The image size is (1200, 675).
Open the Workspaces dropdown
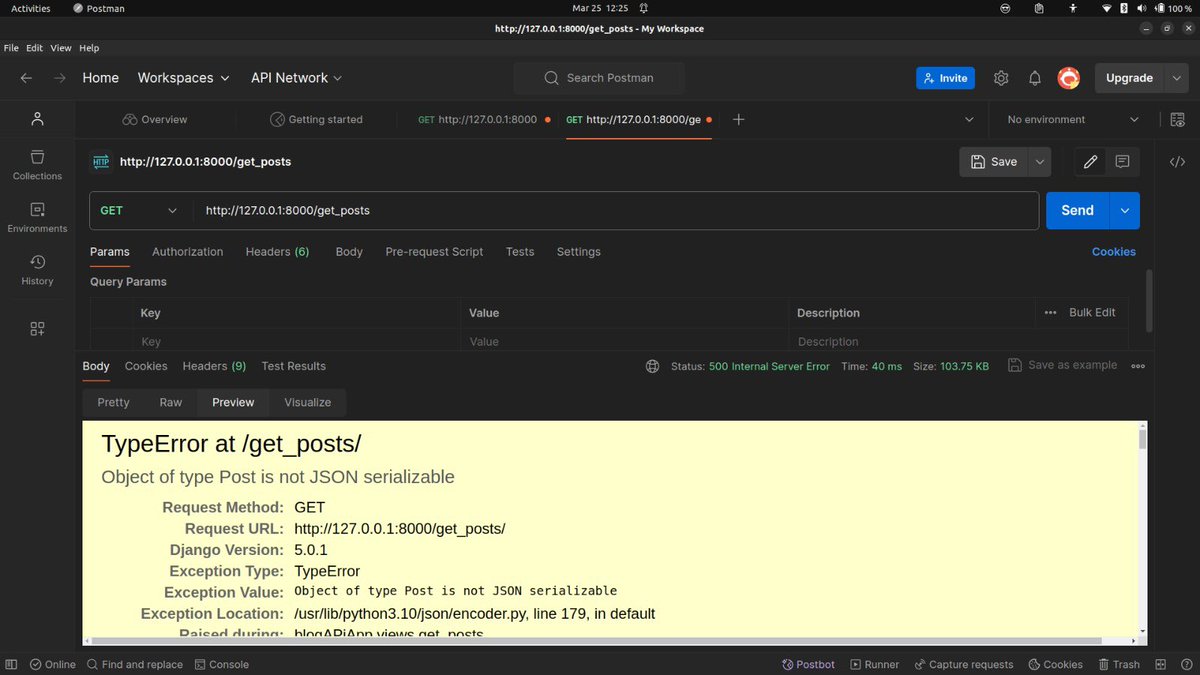tap(183, 78)
